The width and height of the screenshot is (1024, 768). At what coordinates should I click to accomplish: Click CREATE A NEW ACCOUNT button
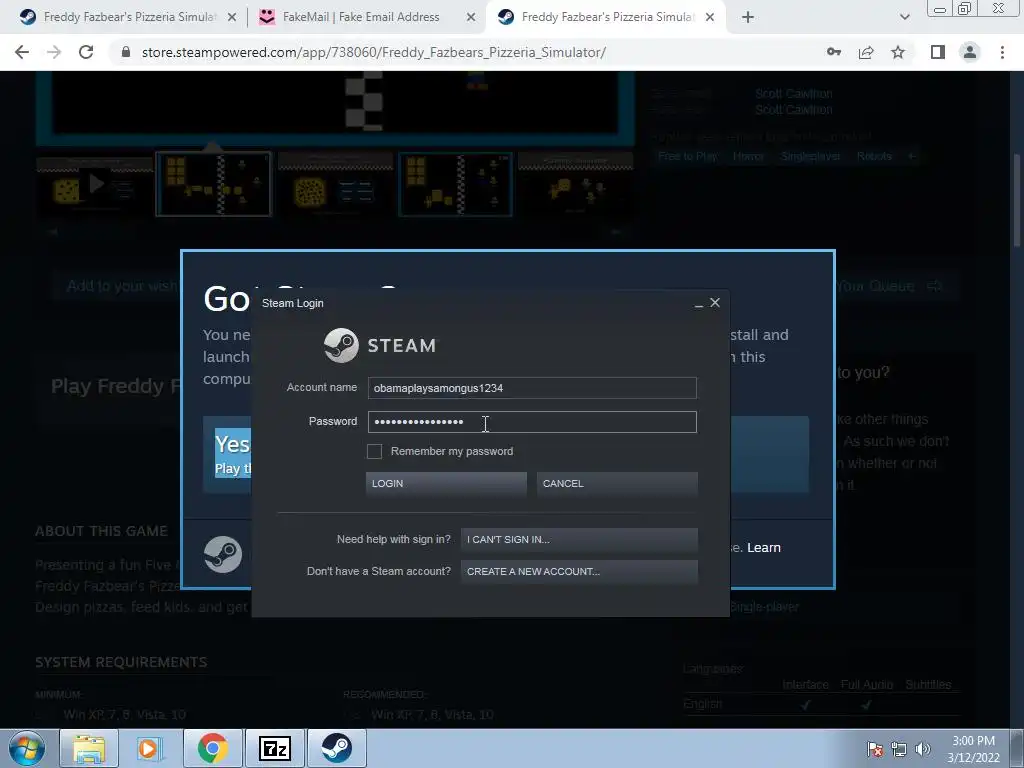[x=579, y=571]
